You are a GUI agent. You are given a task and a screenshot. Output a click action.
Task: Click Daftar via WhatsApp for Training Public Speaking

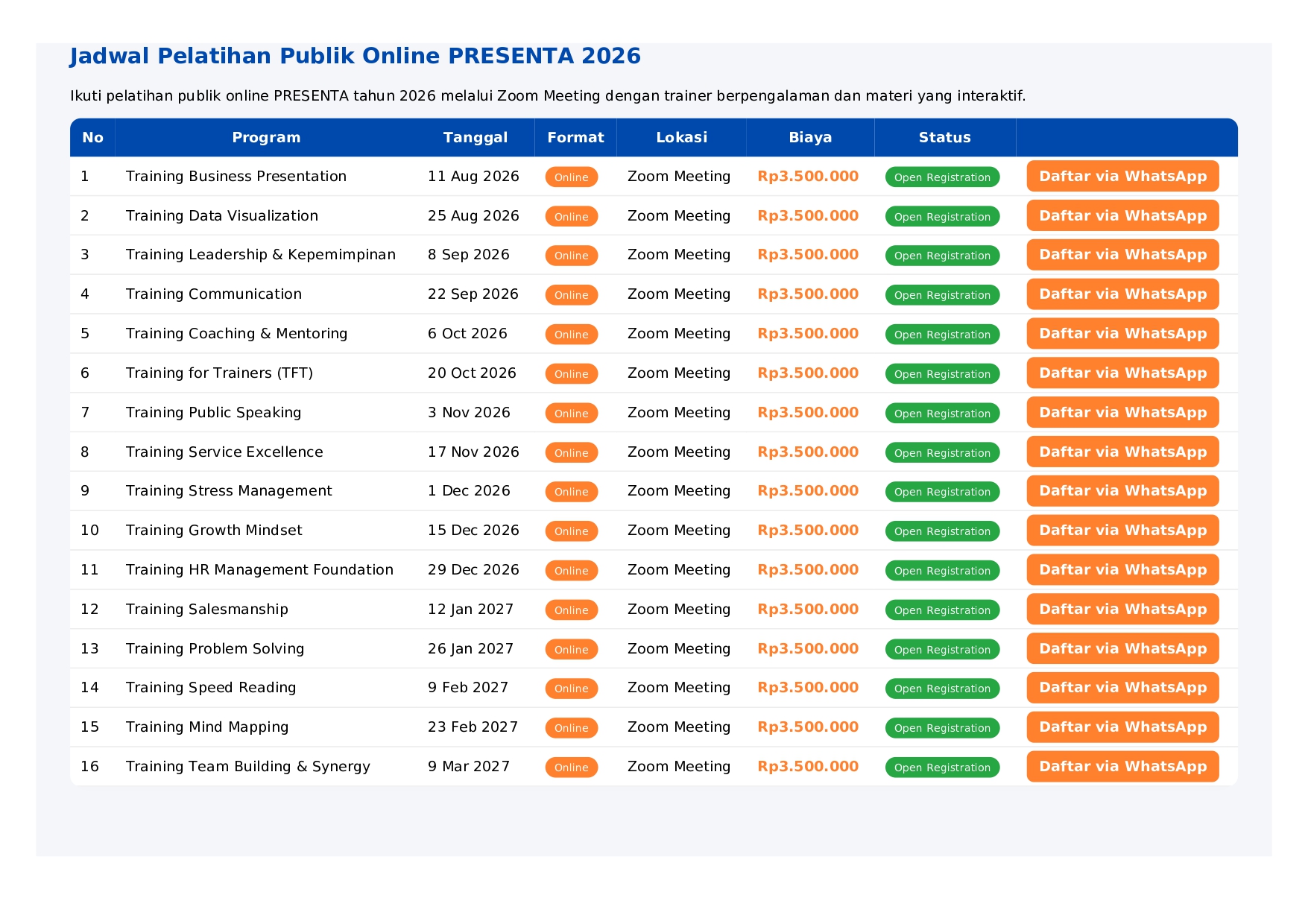click(x=1122, y=413)
